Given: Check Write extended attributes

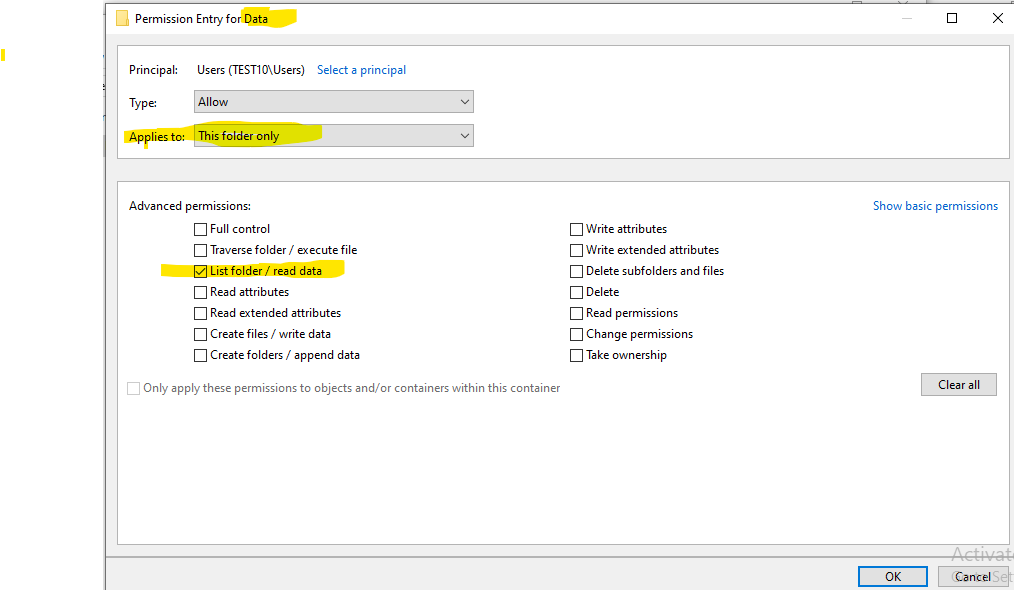Looking at the screenshot, I should point(576,249).
